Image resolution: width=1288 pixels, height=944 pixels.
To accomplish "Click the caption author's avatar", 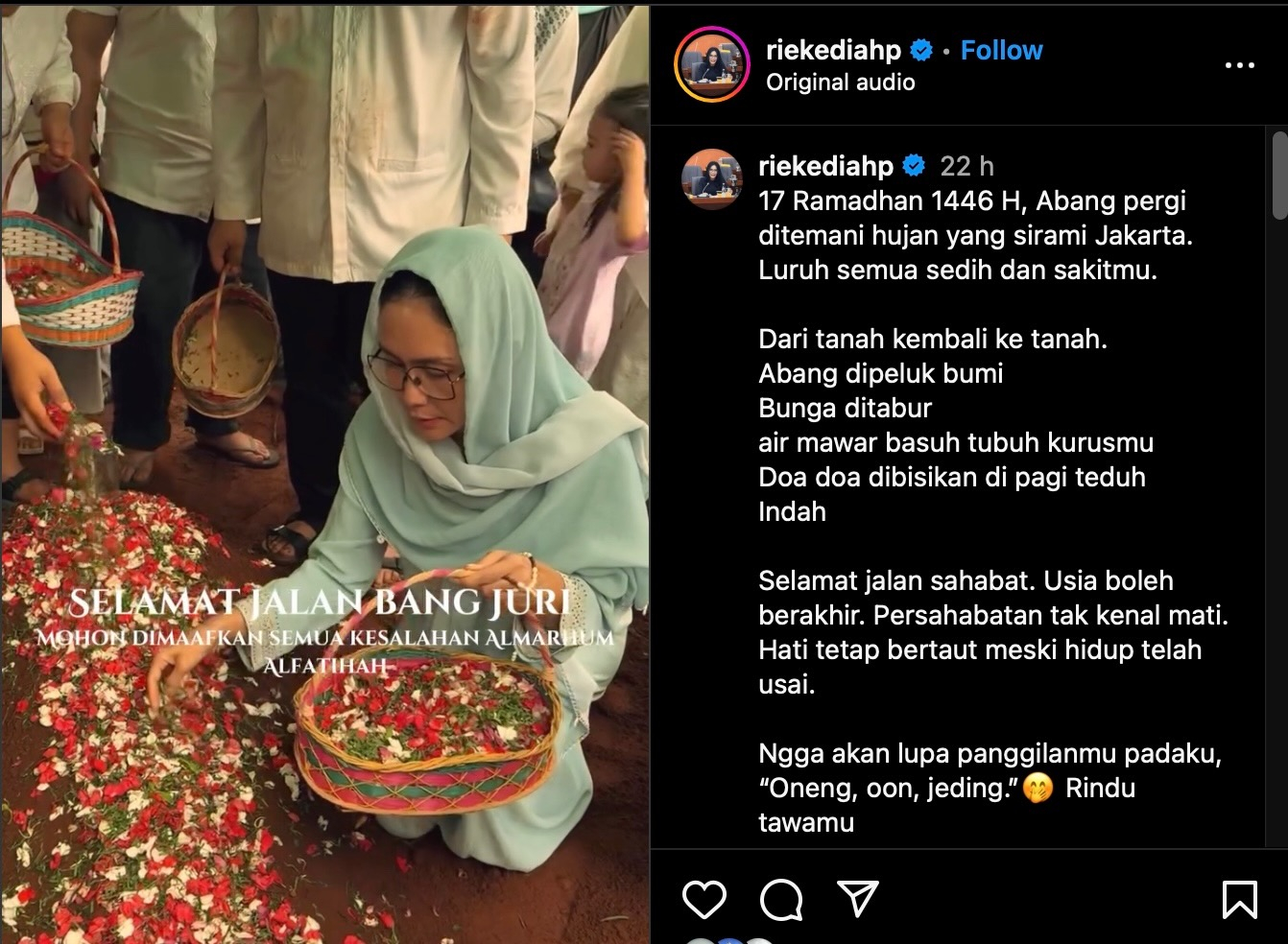I will point(711,178).
